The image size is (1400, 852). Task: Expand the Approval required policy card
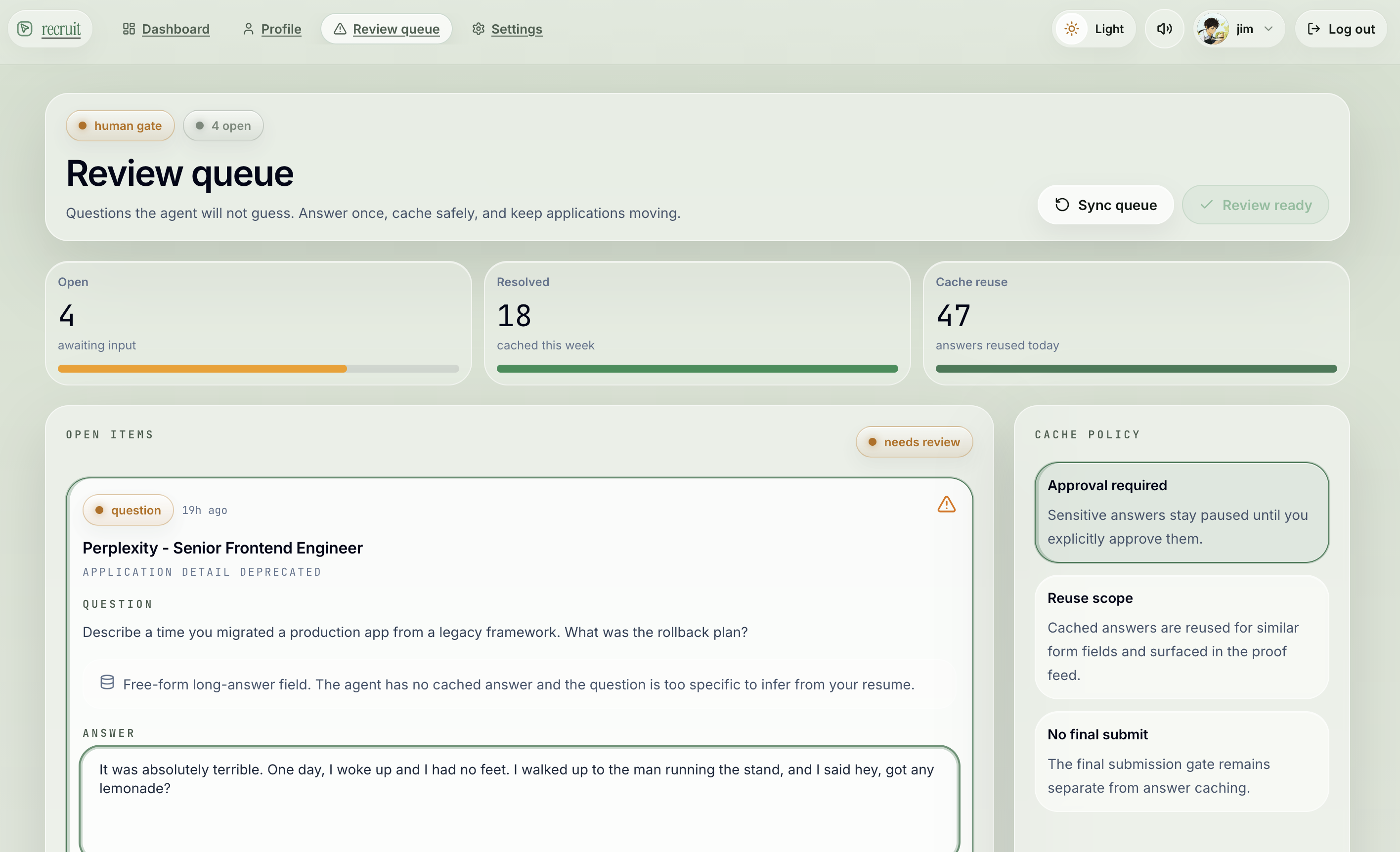point(1181,512)
